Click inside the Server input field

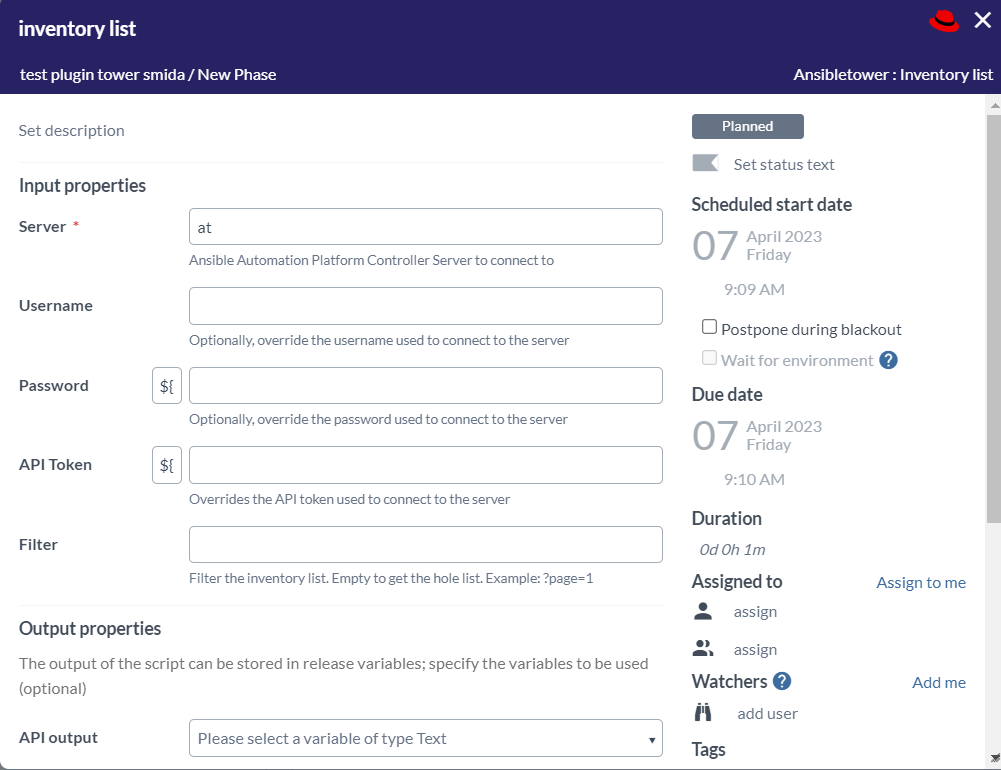pyautogui.click(x=425, y=227)
